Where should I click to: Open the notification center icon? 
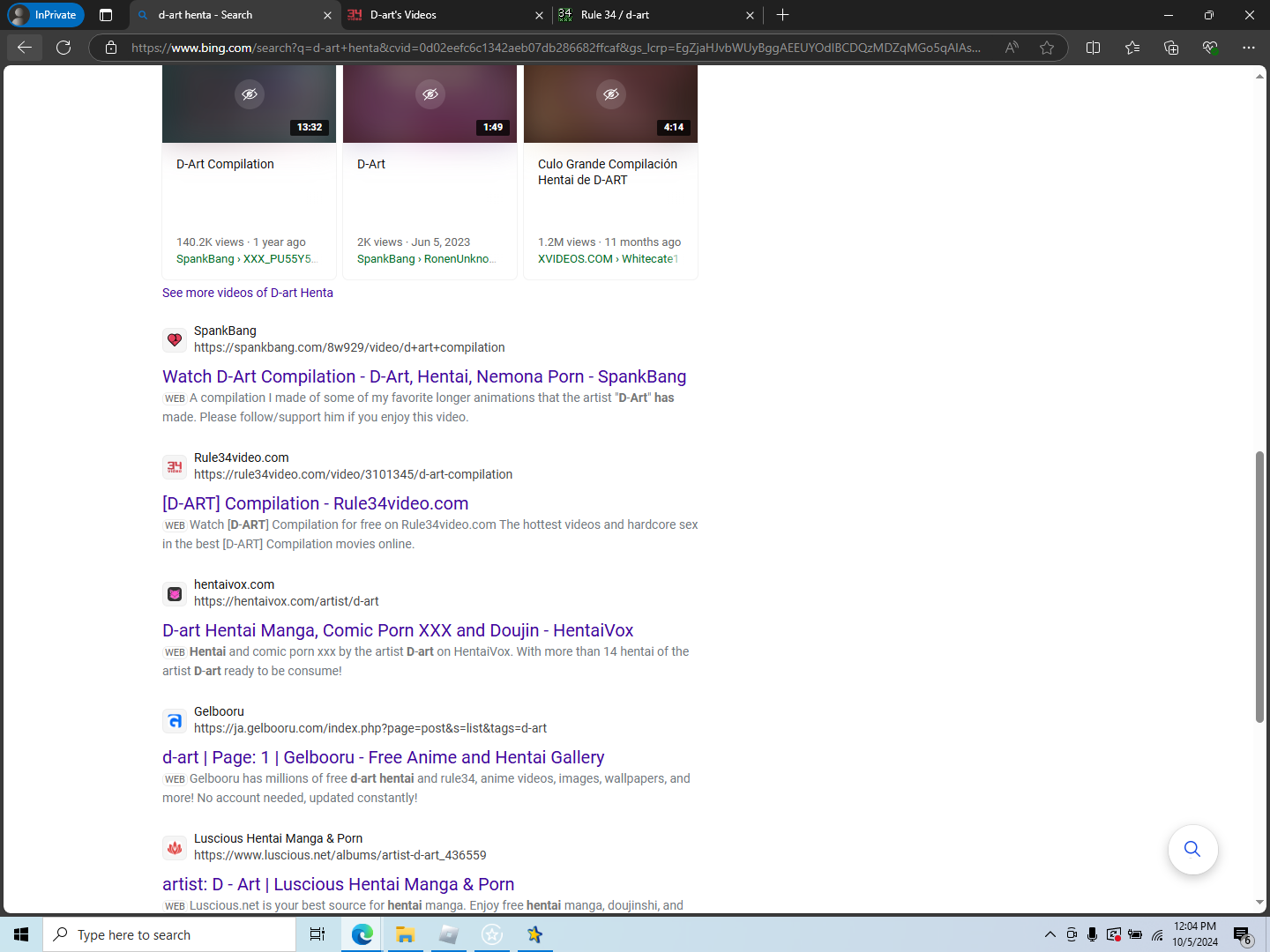[1243, 935]
